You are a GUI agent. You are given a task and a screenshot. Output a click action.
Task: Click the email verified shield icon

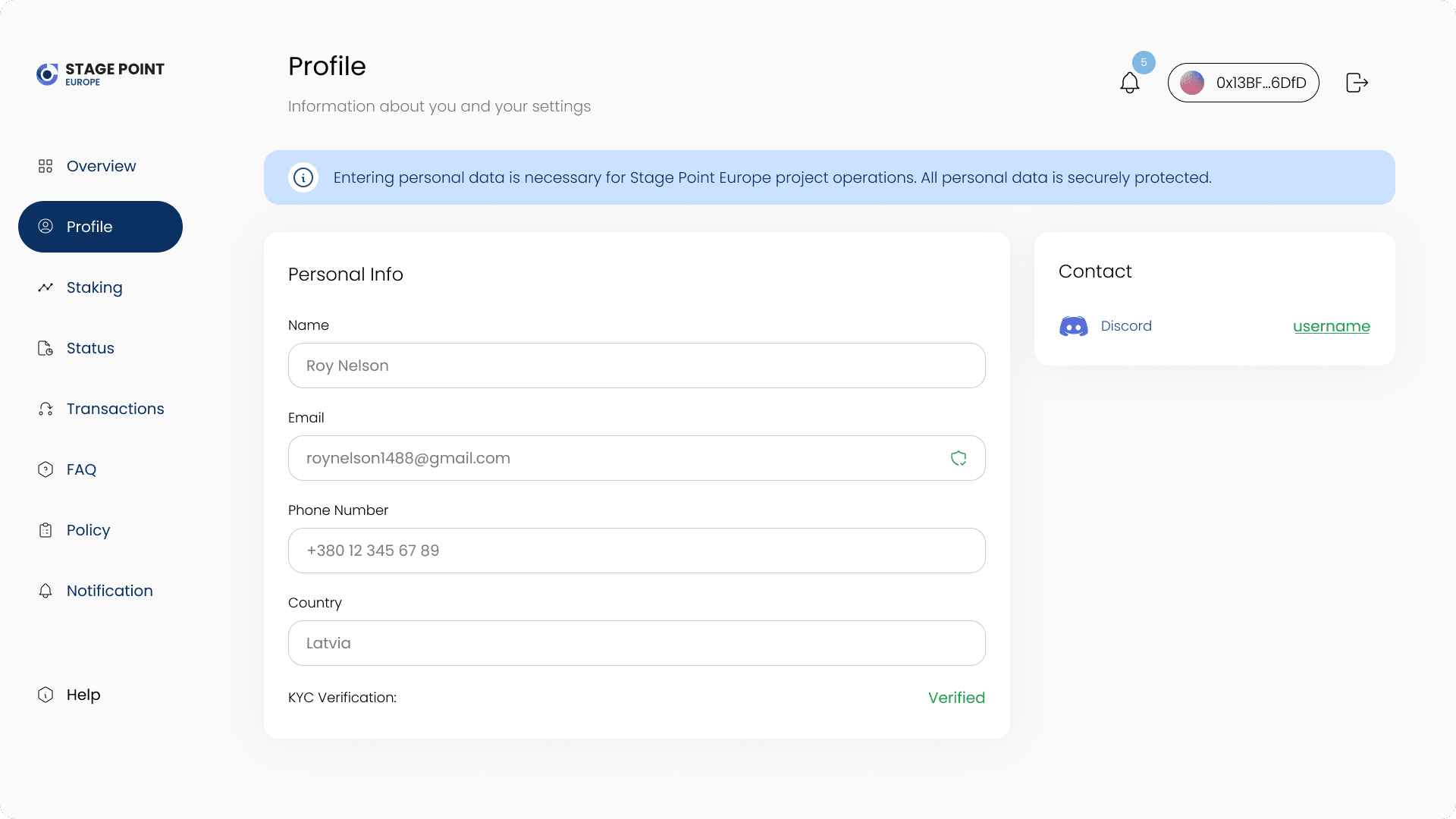tap(959, 458)
